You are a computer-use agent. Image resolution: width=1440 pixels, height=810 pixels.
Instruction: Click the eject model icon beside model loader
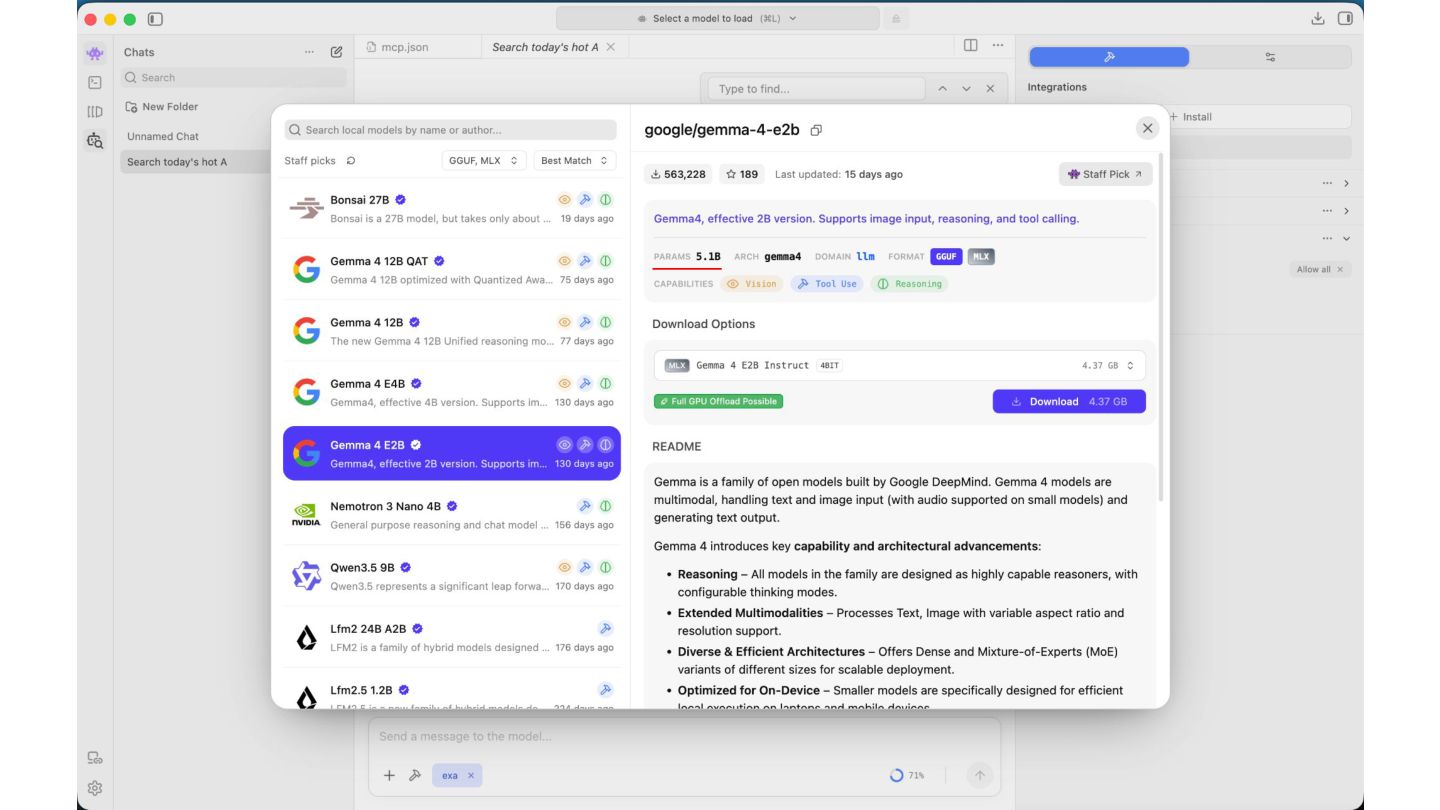click(x=895, y=19)
